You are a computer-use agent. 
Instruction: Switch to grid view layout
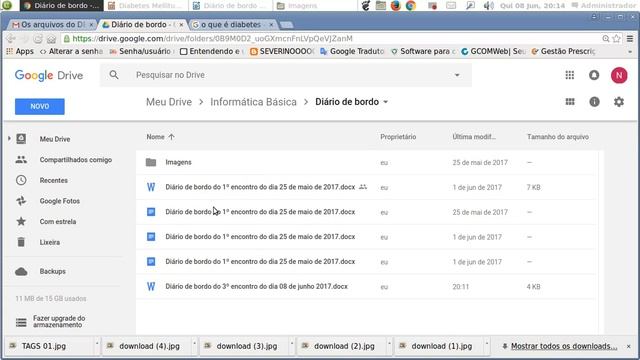[x=570, y=102]
